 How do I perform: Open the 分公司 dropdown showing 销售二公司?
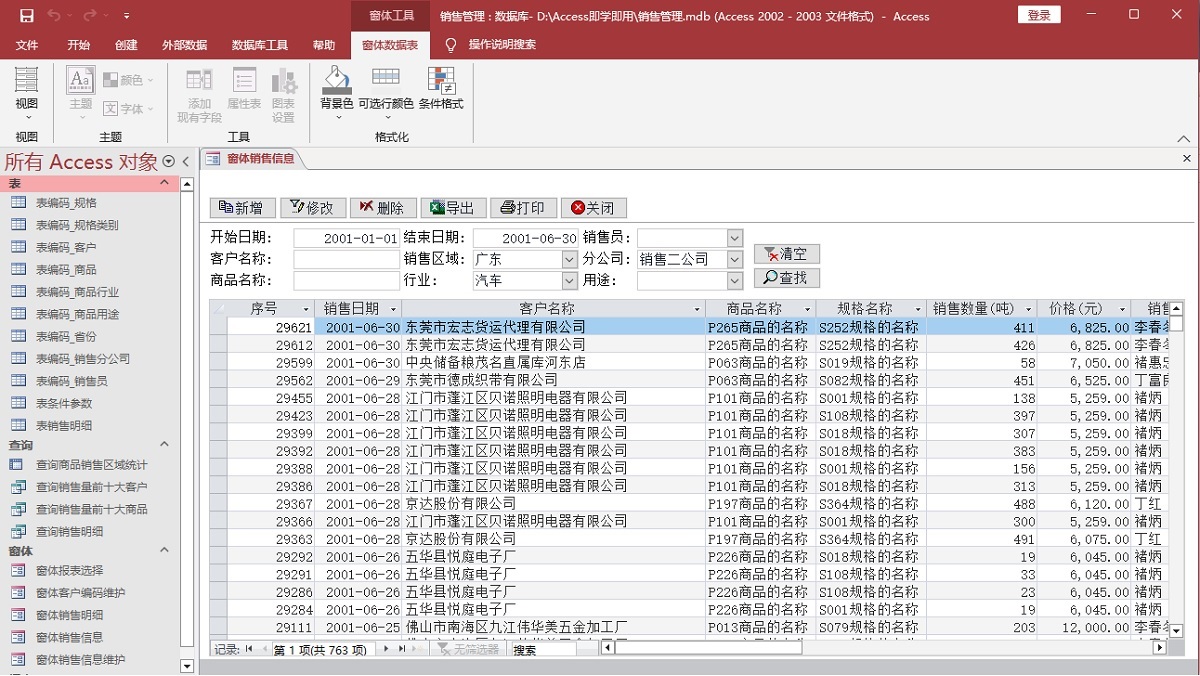(x=735, y=259)
